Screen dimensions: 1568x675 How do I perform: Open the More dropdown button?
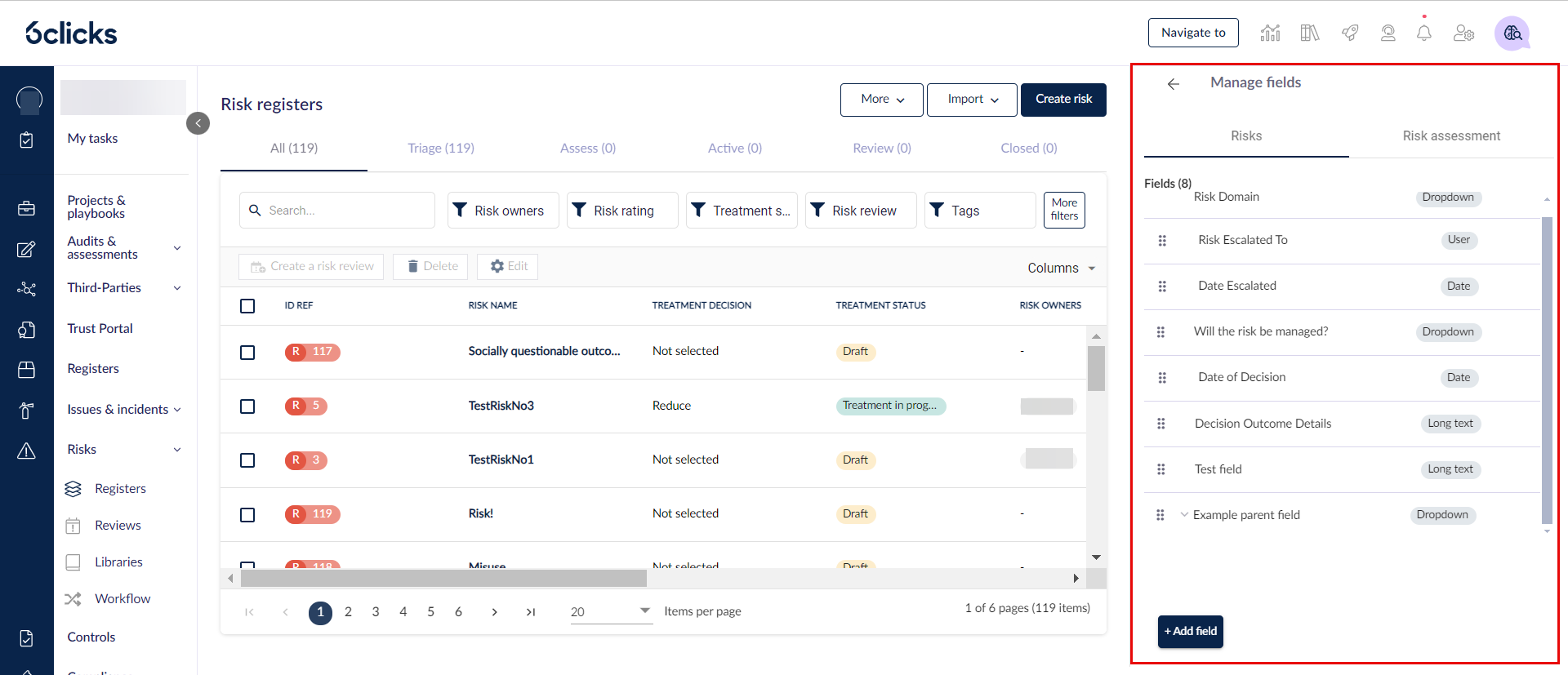point(882,100)
